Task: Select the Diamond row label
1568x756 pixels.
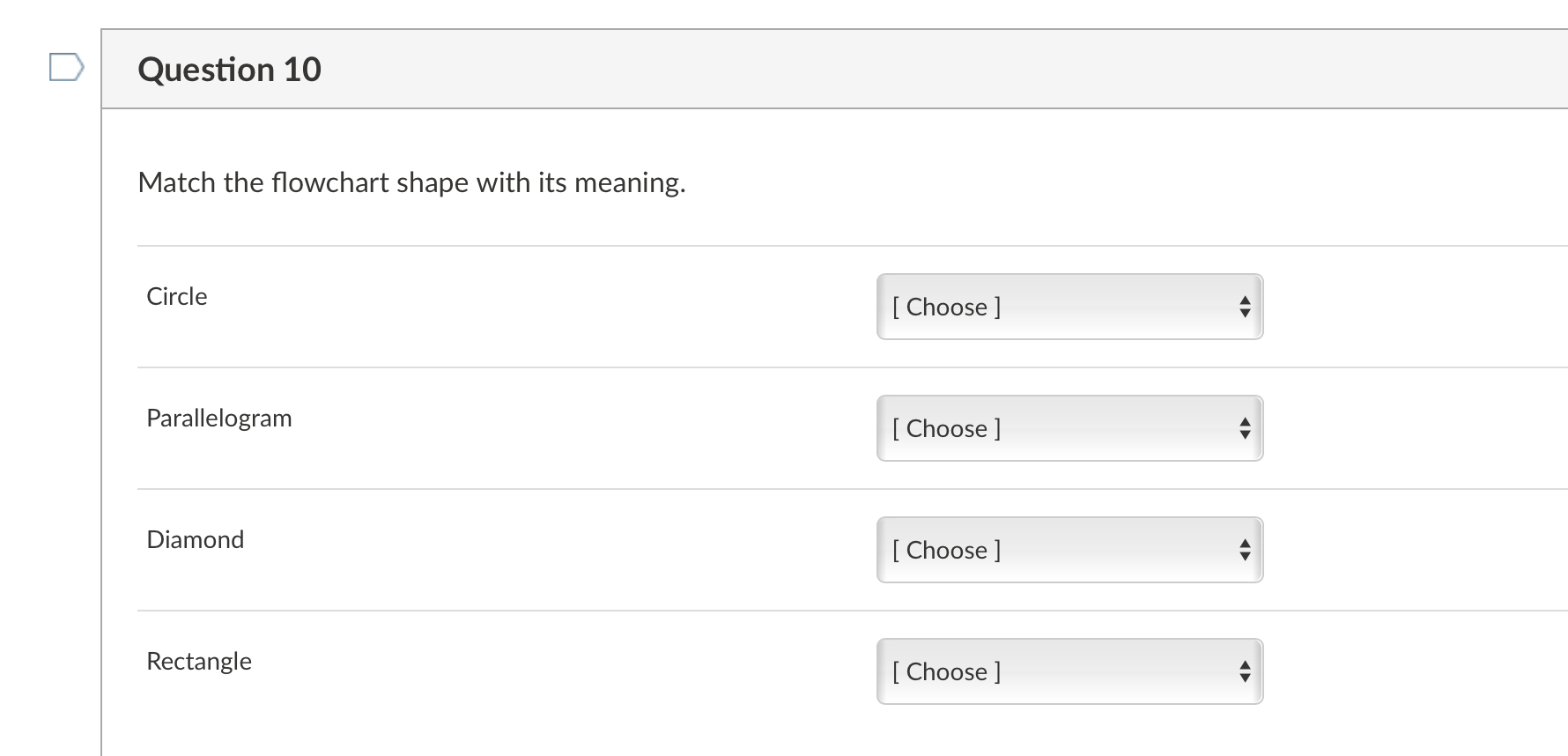Action: pos(196,539)
